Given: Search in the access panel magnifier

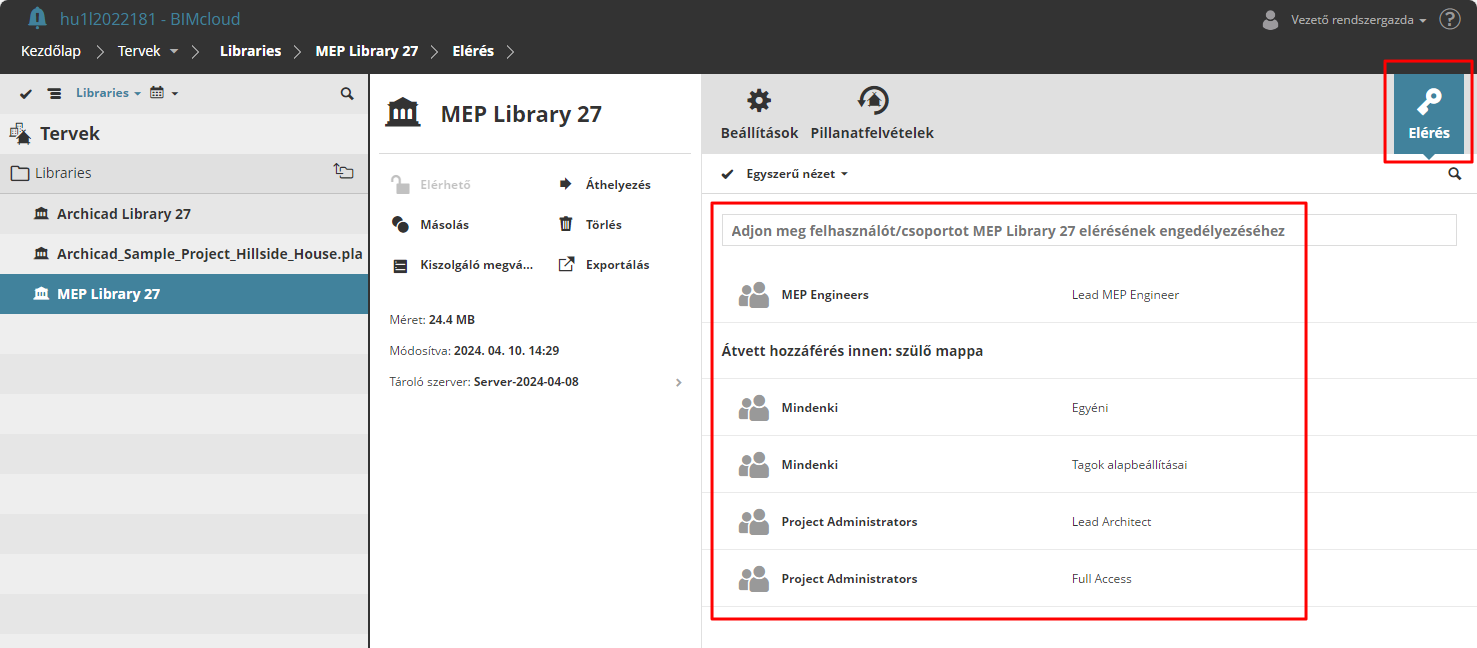Looking at the screenshot, I should click(x=1454, y=174).
